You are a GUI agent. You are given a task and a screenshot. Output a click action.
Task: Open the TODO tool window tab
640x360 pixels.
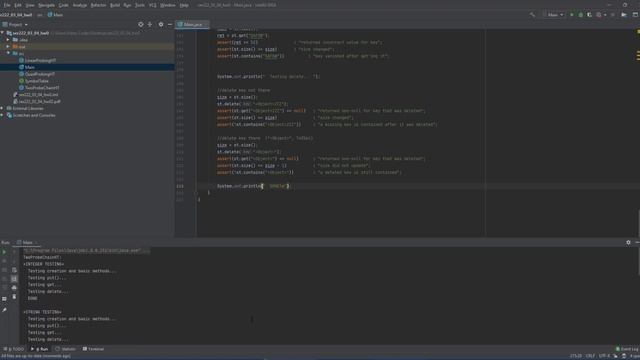[x=14, y=349]
